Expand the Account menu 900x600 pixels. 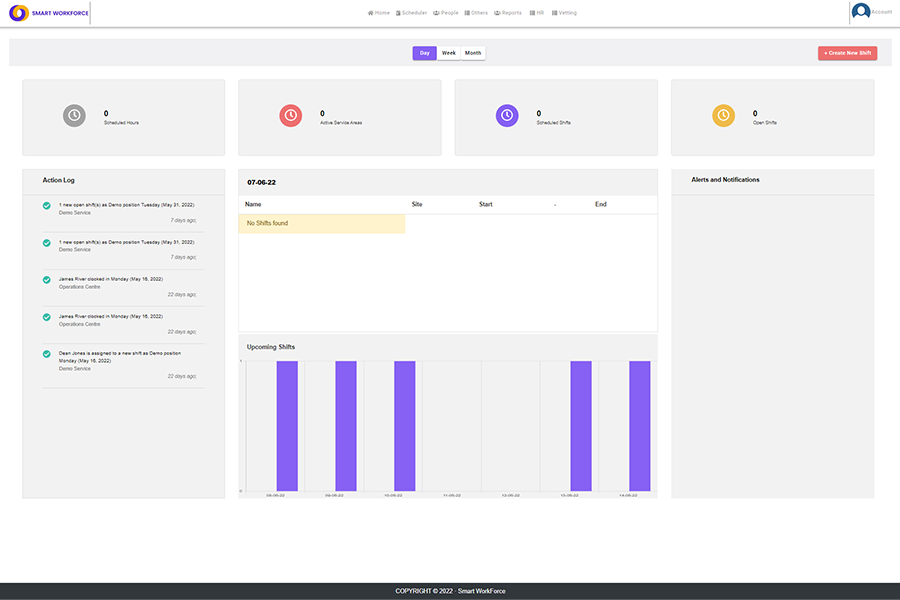868,12
